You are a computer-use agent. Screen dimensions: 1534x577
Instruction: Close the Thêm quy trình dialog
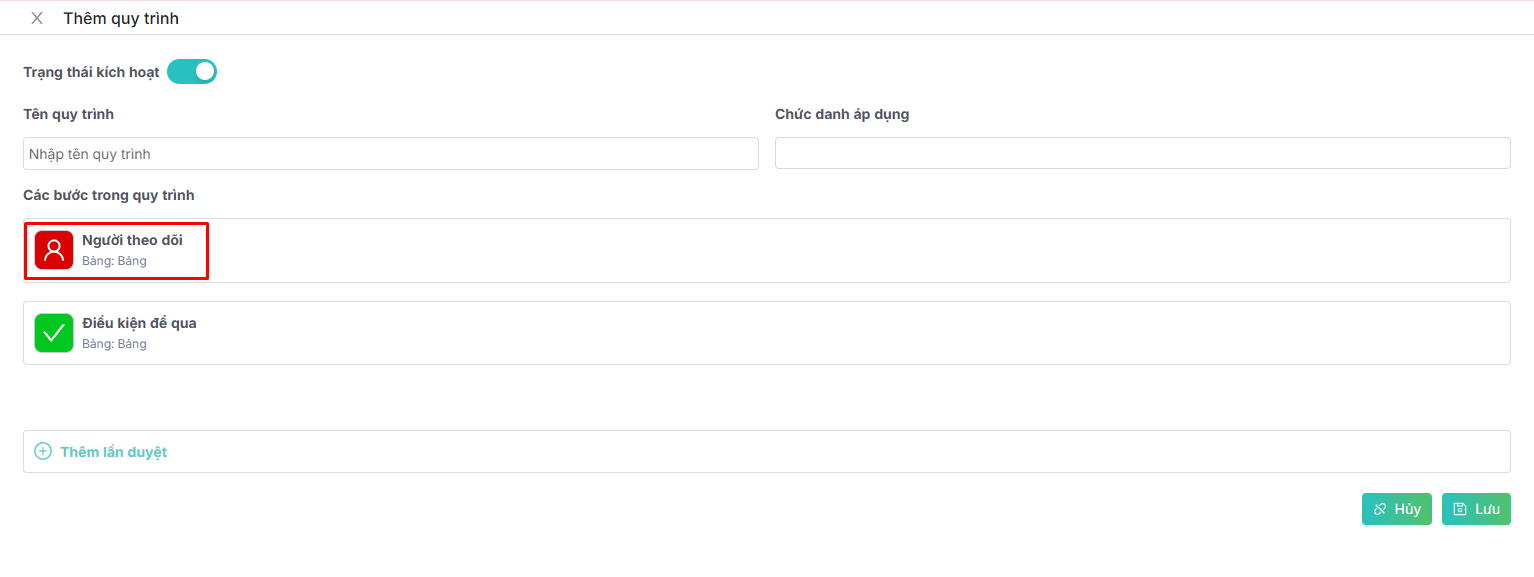(37, 18)
